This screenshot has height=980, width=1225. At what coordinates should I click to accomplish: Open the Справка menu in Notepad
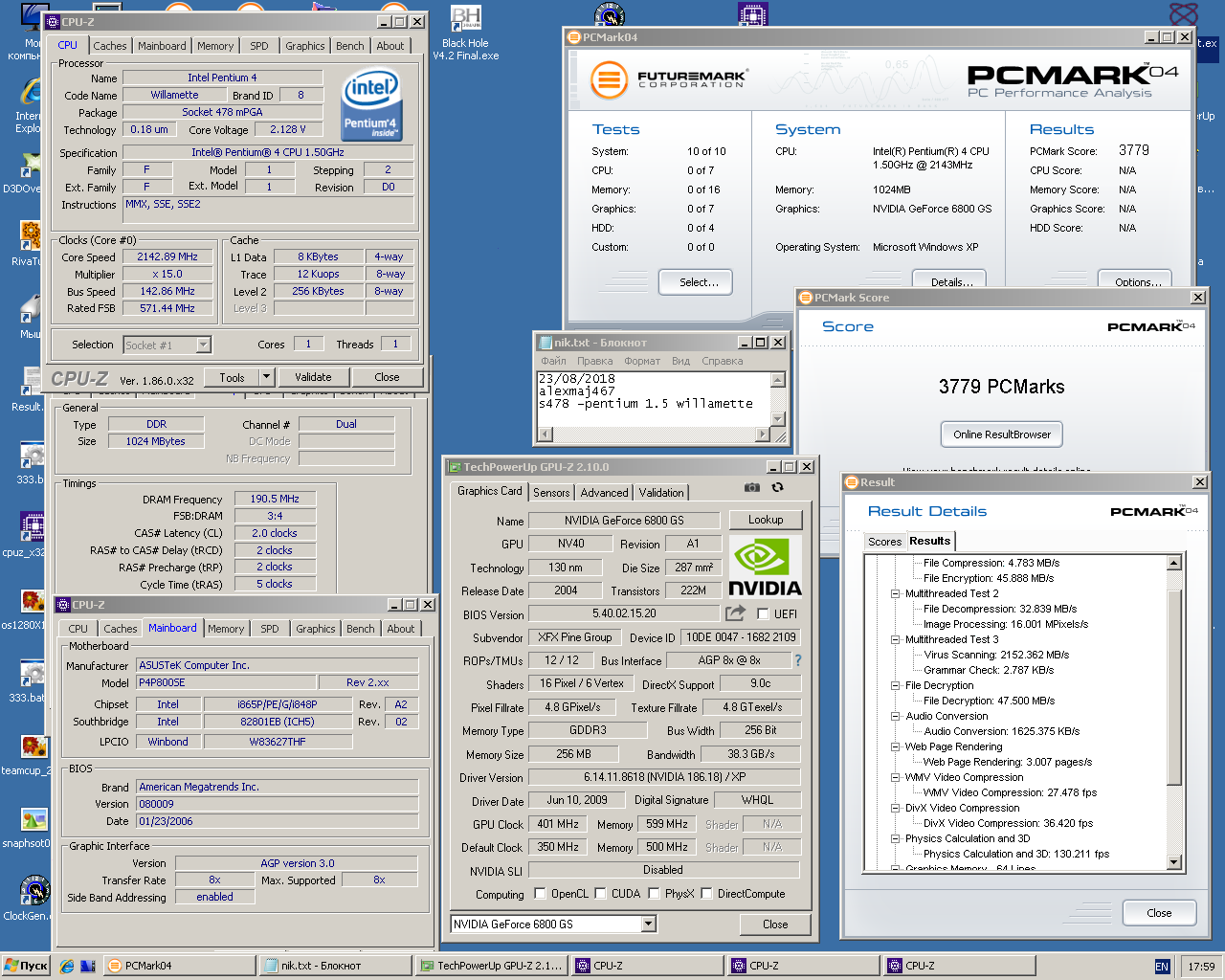(x=723, y=361)
